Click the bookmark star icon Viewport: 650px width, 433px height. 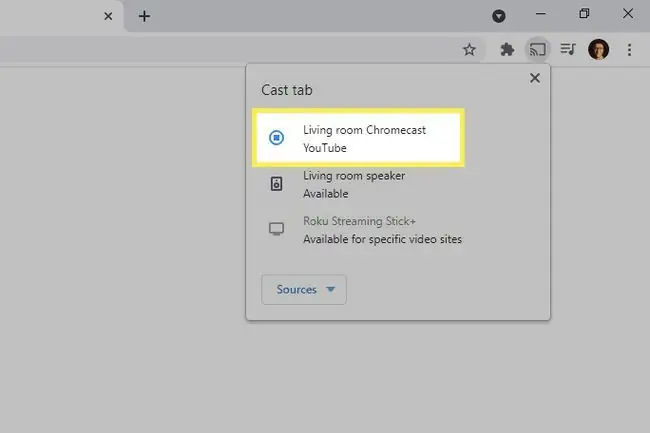point(469,50)
